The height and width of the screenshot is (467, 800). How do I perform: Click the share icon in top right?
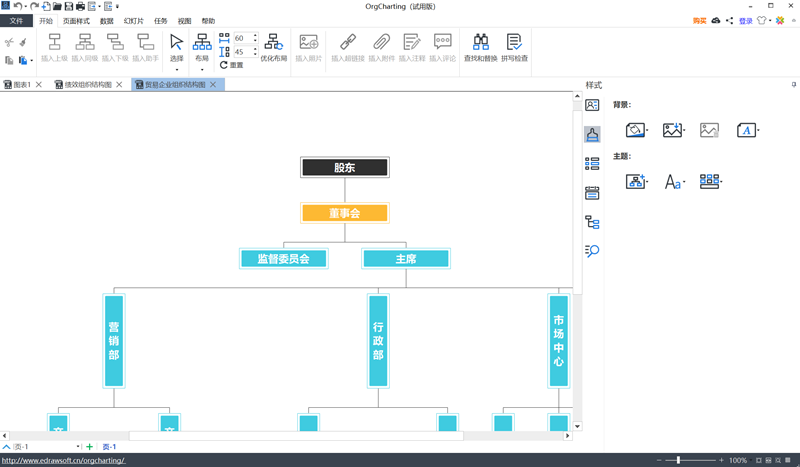[730, 20]
